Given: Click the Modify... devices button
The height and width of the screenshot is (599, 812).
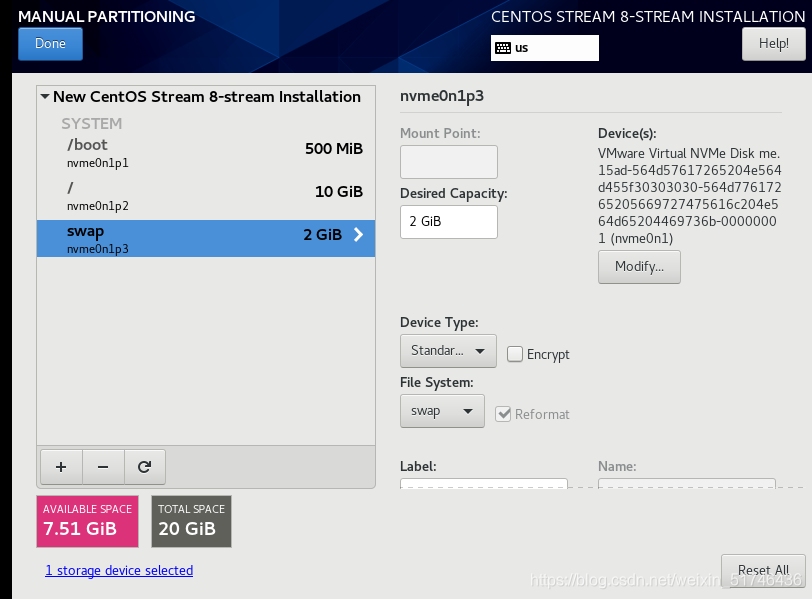Looking at the screenshot, I should pos(639,267).
